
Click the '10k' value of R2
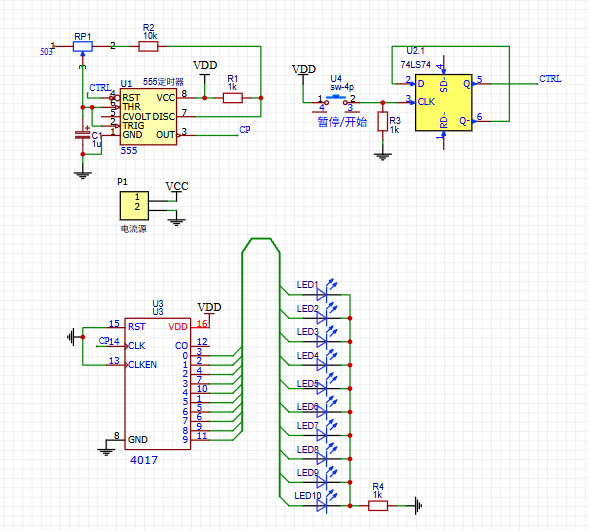click(150, 36)
